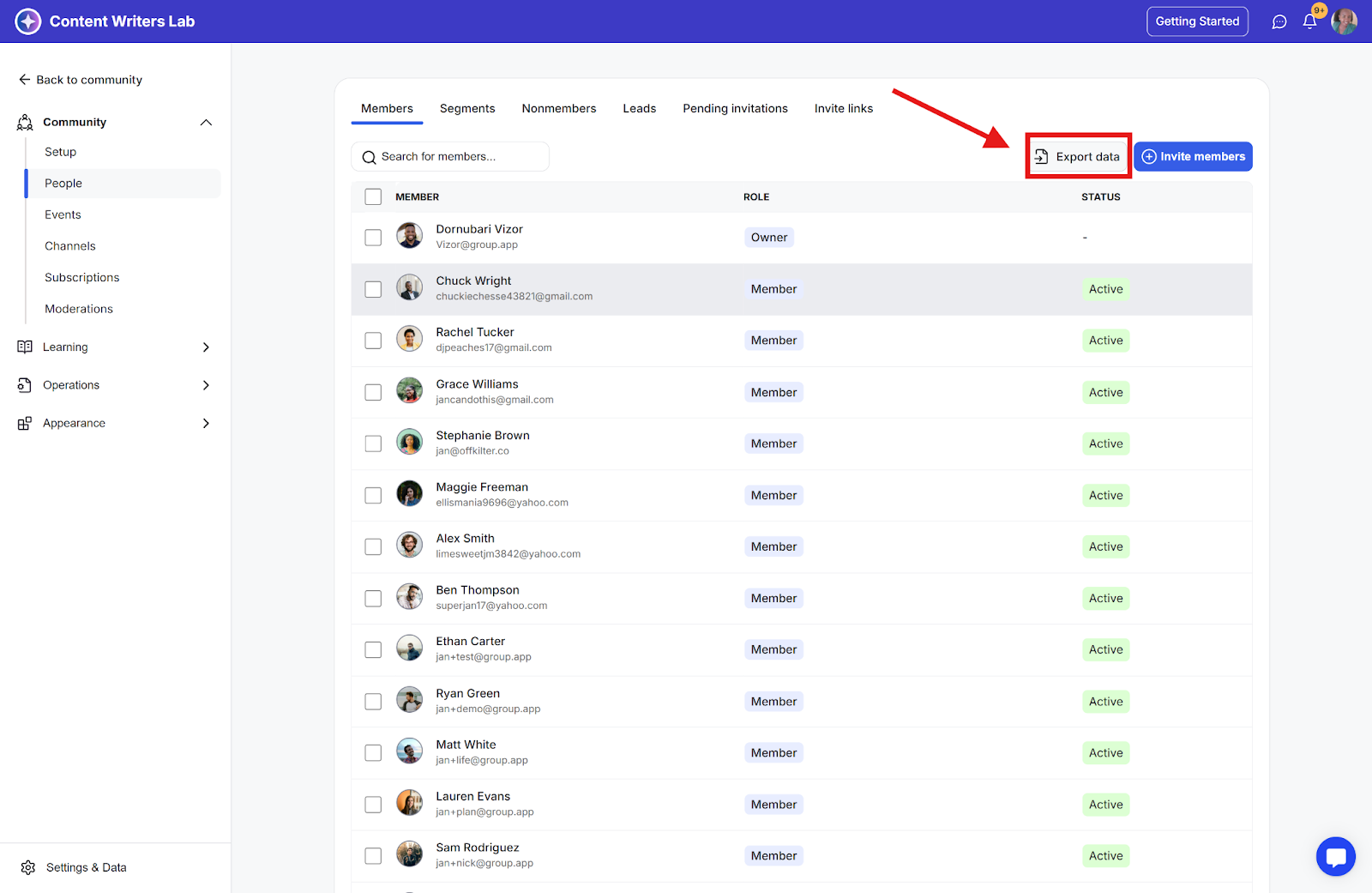The image size is (1372, 893).
Task: Switch to the Segments tab
Action: click(x=467, y=108)
